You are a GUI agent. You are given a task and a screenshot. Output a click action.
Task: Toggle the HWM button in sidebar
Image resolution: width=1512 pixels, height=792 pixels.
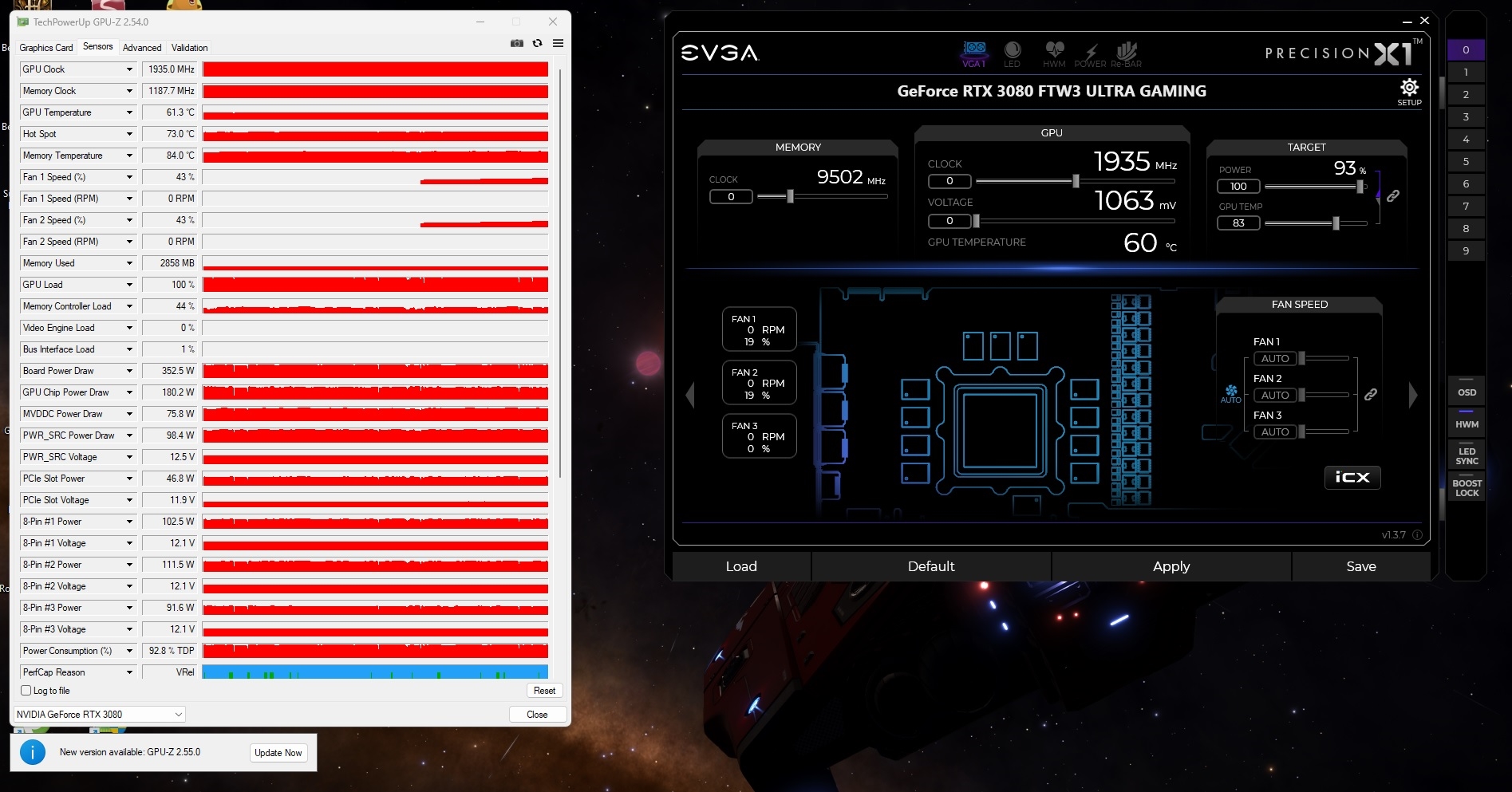click(x=1467, y=423)
